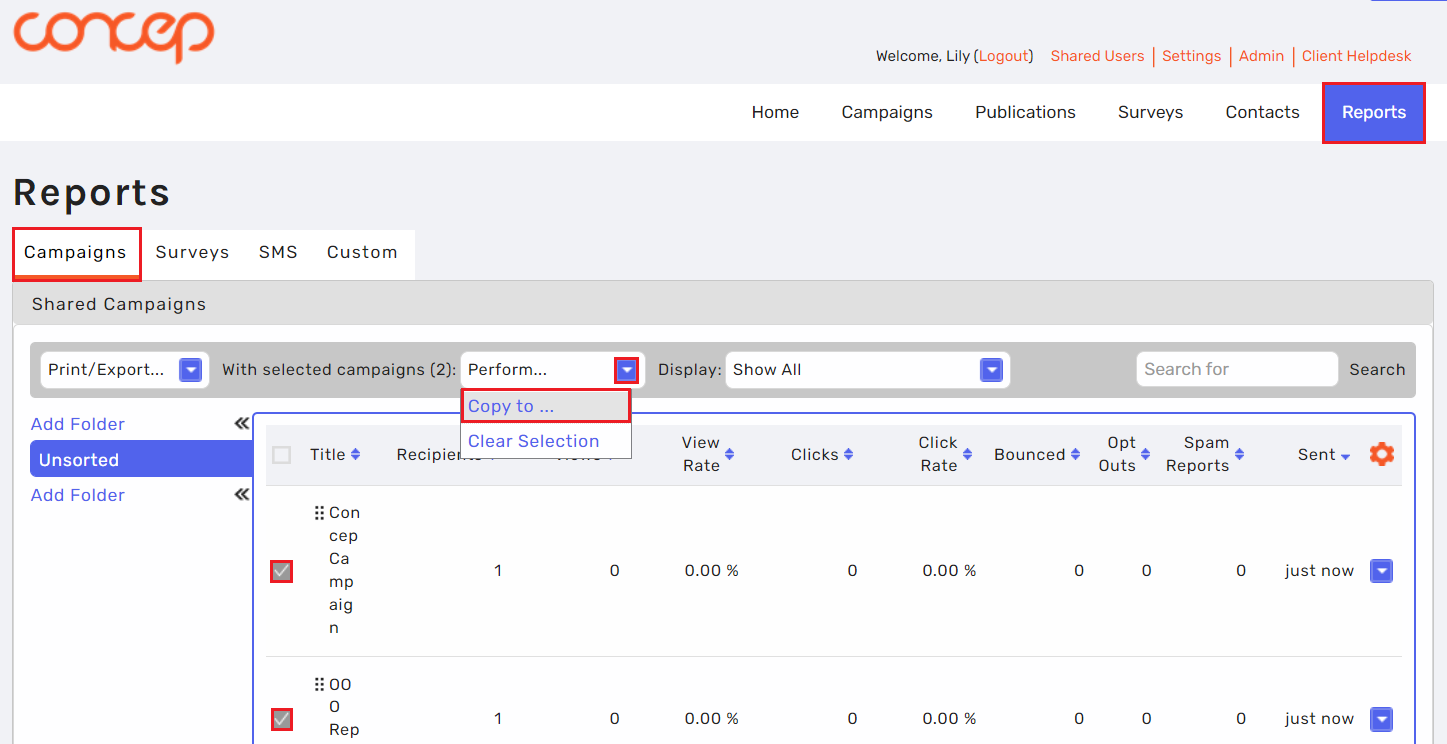Screen dimensions: 1447x744
Task: Sort by Click Rate column arrows
Action: (967, 455)
